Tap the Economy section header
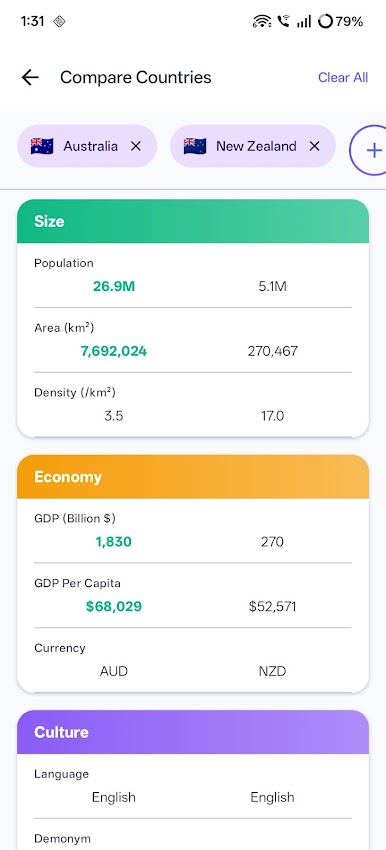The height and width of the screenshot is (850, 386). coord(193,476)
